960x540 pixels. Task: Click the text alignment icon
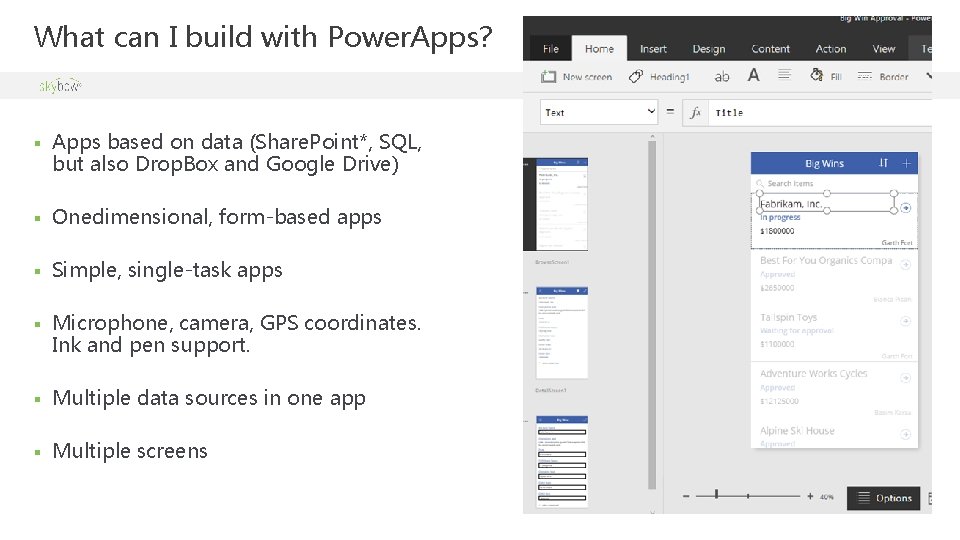(x=784, y=75)
